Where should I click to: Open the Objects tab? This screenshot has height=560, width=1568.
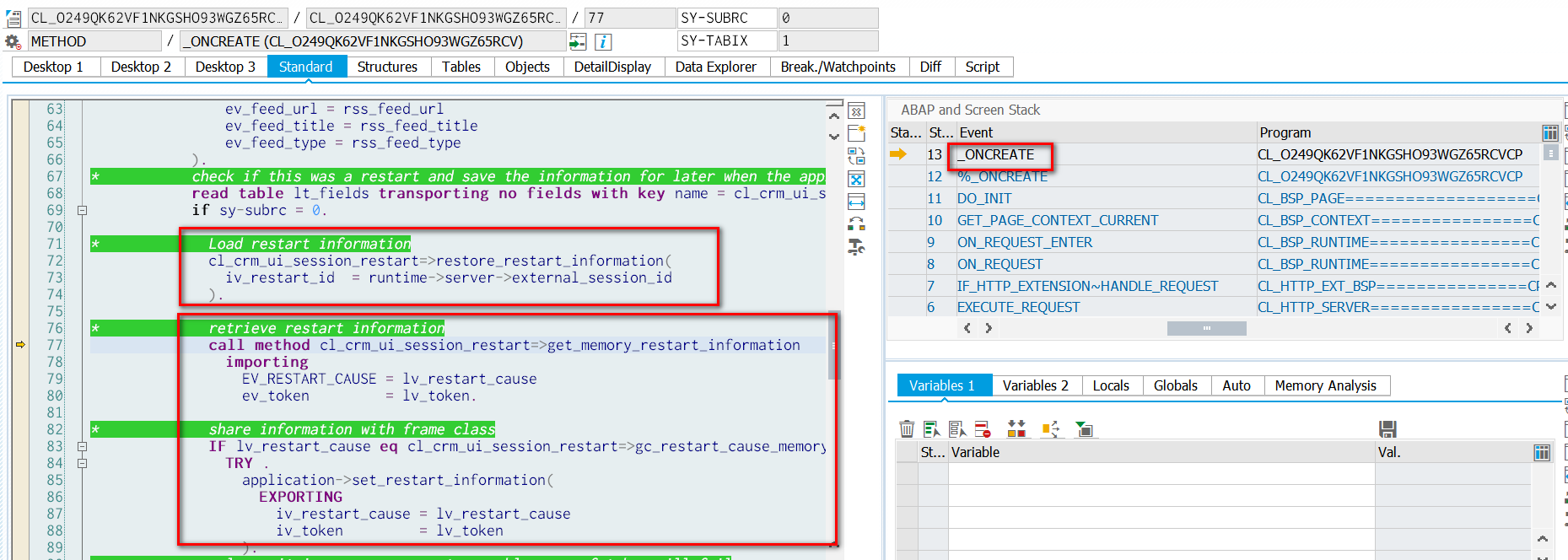[527, 67]
